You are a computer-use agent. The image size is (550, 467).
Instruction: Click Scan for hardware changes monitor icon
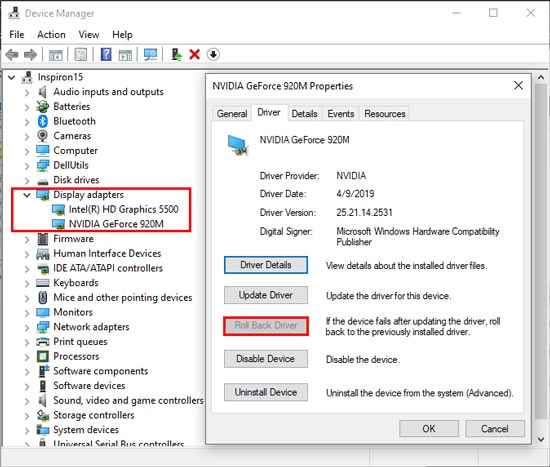151,55
